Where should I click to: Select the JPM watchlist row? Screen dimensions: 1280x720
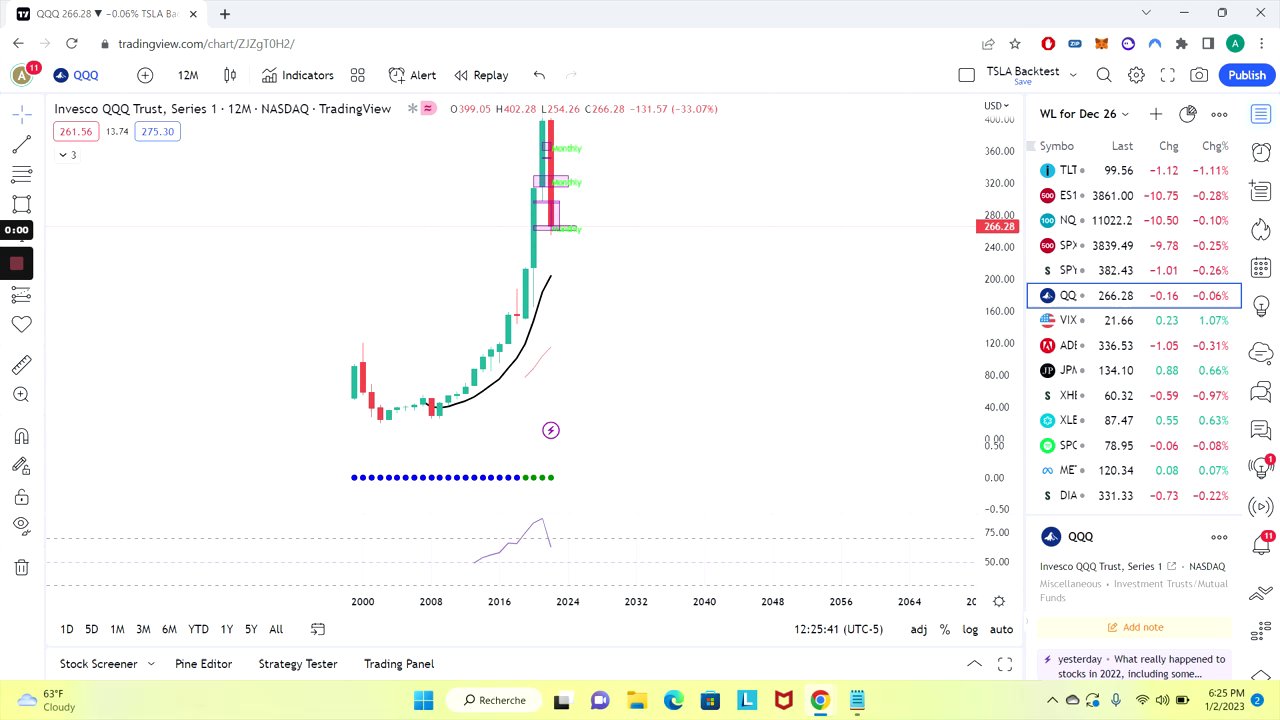tap(1134, 371)
